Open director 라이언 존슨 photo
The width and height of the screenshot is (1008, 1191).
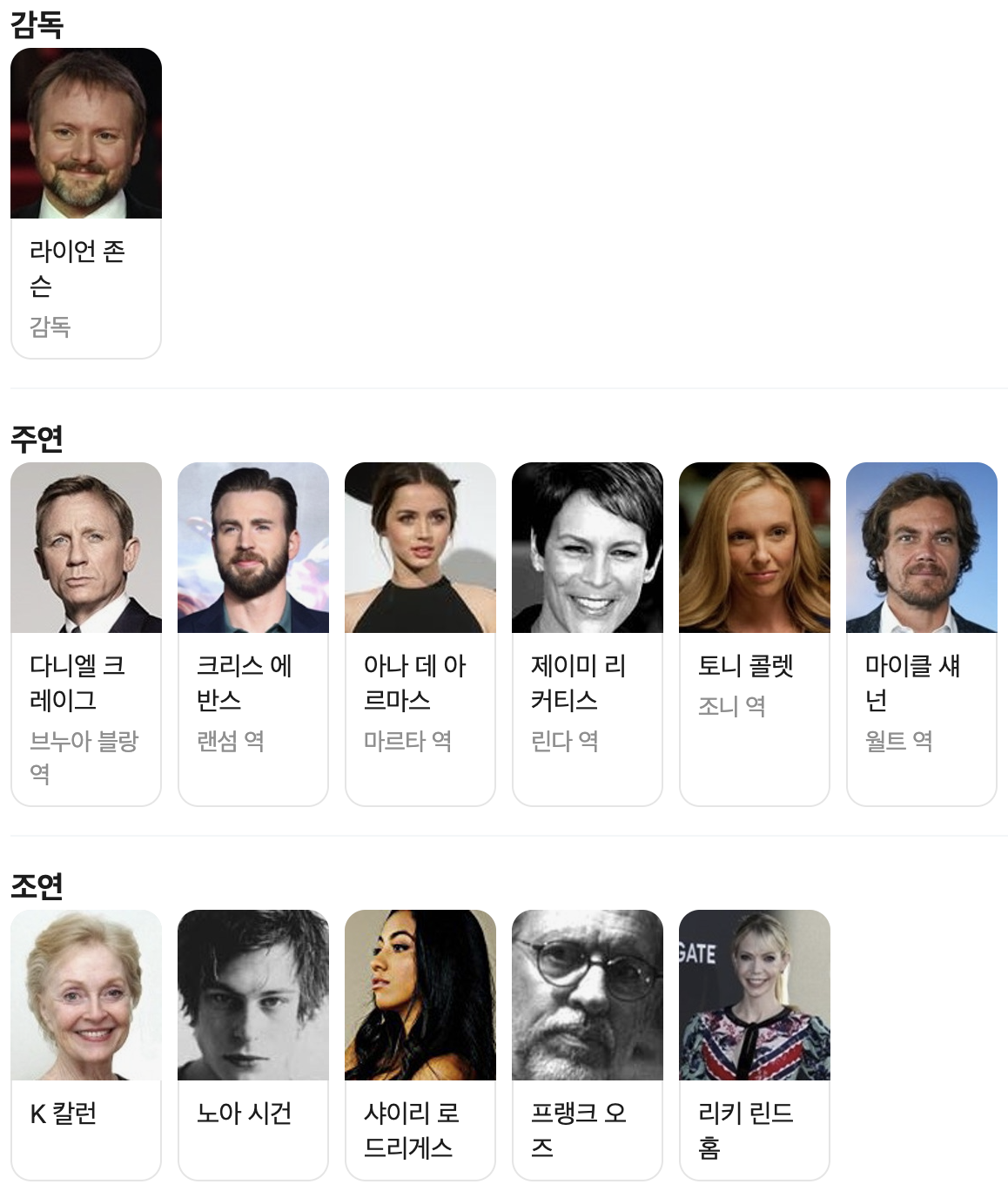coord(86,133)
